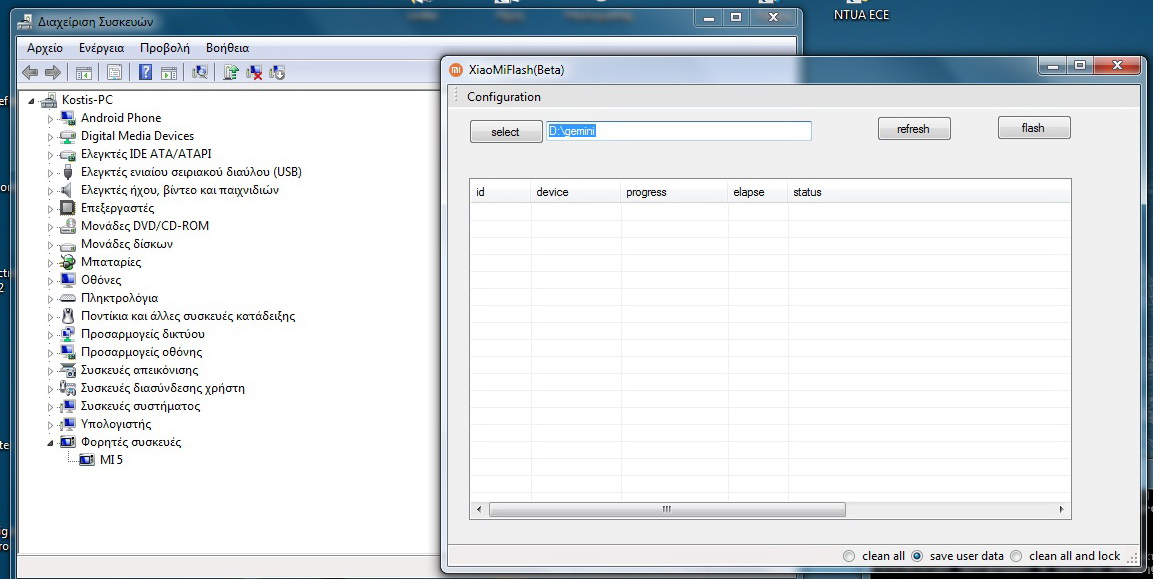Open the Ενέργεια menu

coord(101,48)
